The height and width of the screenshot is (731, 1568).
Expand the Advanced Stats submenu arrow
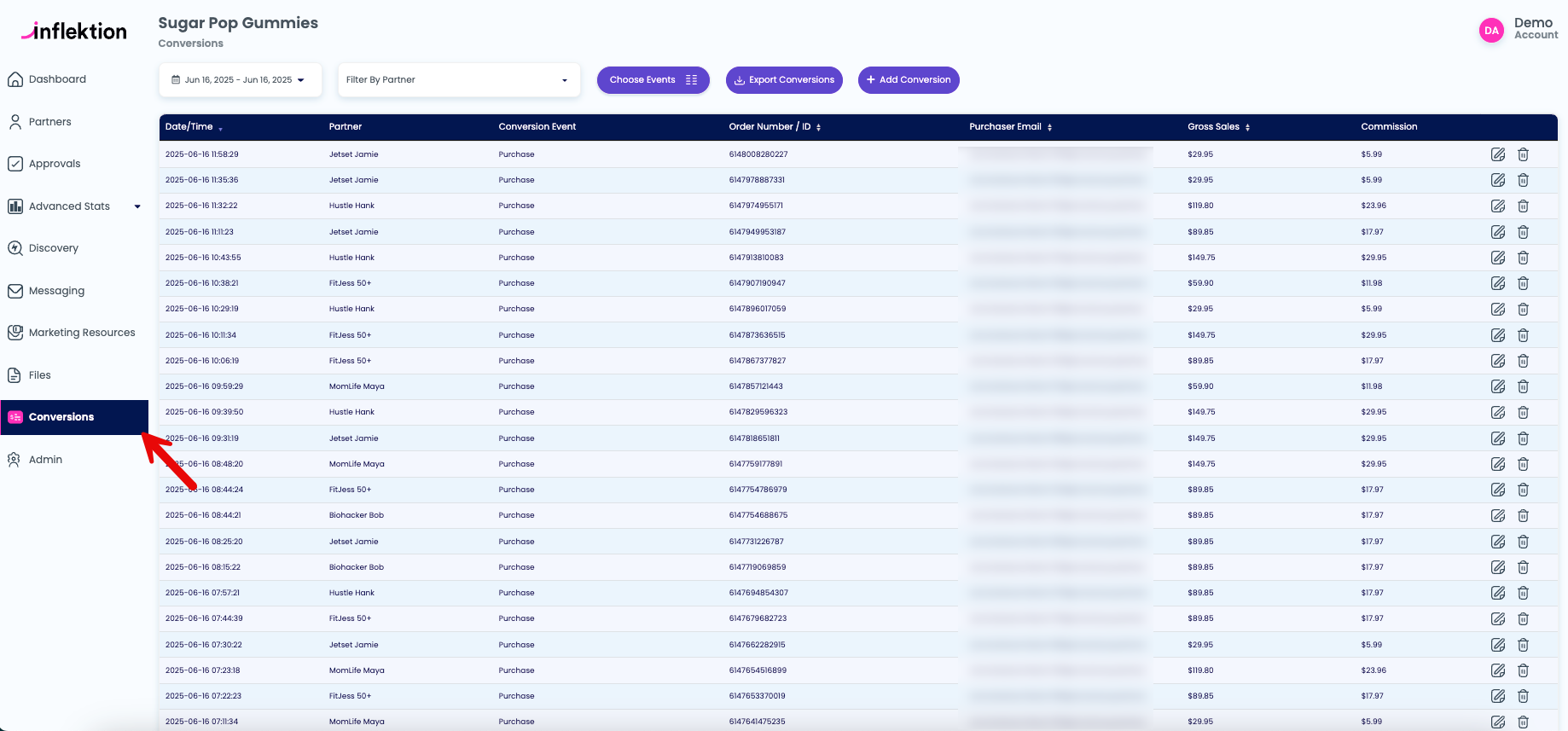pyautogui.click(x=137, y=206)
